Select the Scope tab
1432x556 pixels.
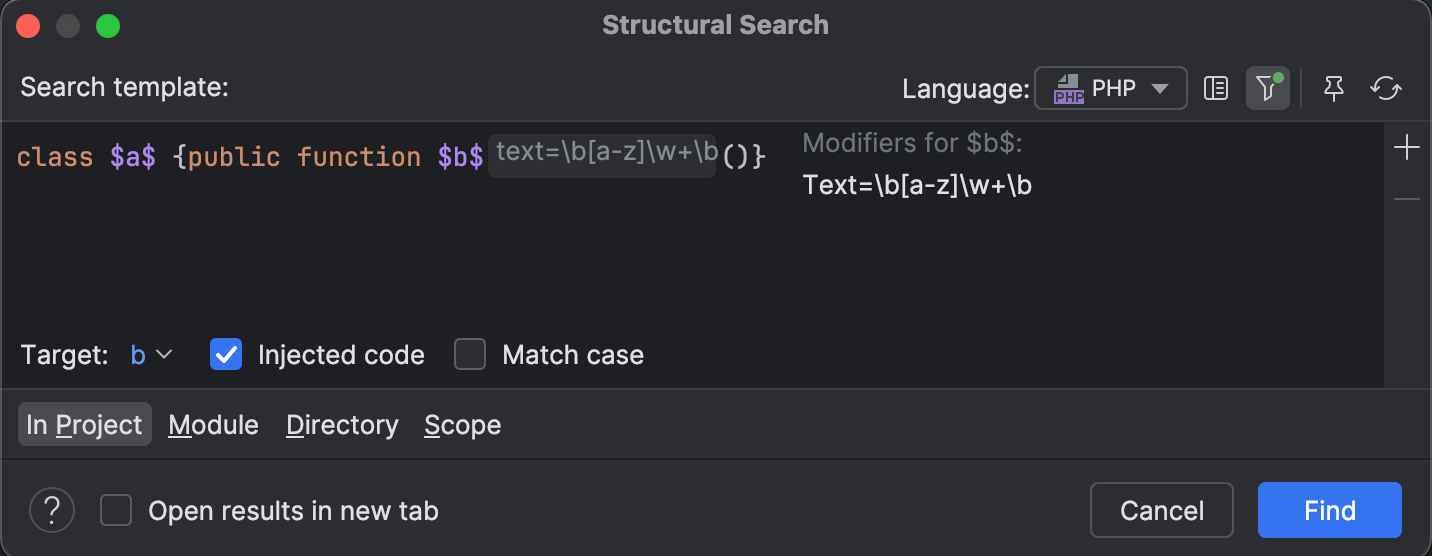462,425
